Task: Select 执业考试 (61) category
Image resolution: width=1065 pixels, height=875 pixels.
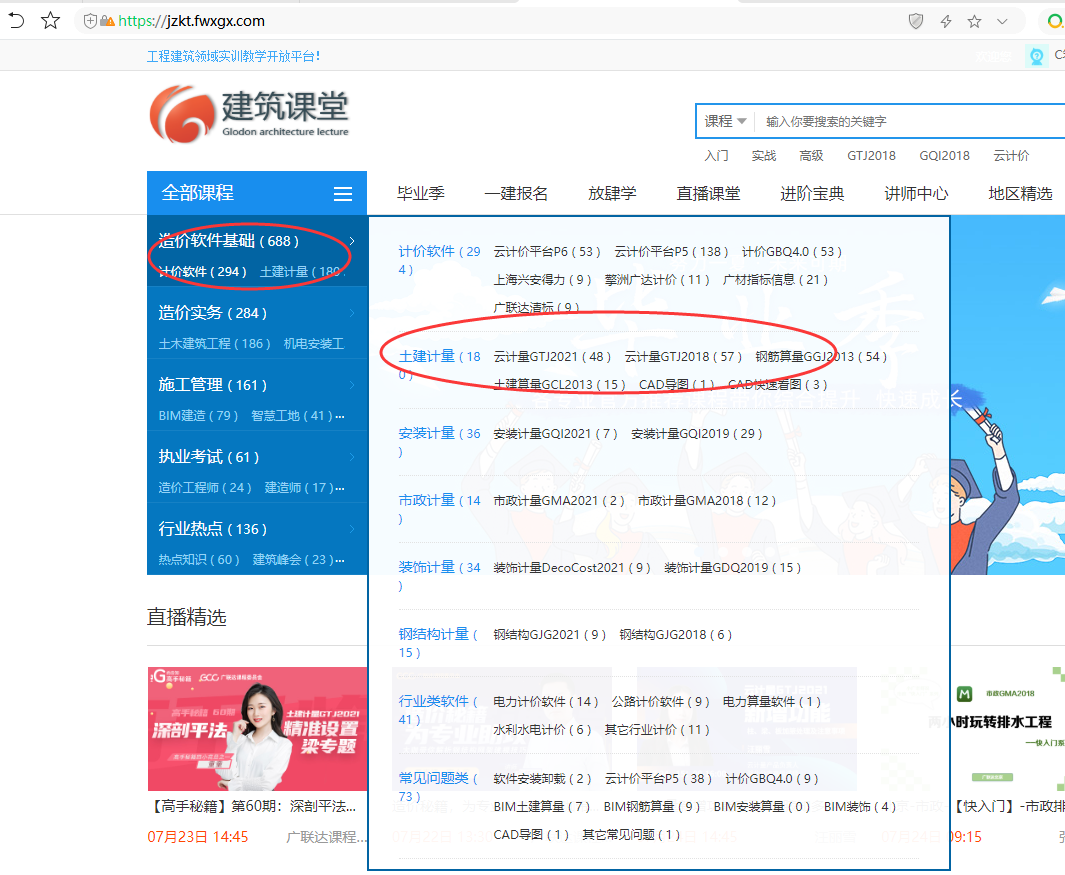Action: [x=209, y=457]
